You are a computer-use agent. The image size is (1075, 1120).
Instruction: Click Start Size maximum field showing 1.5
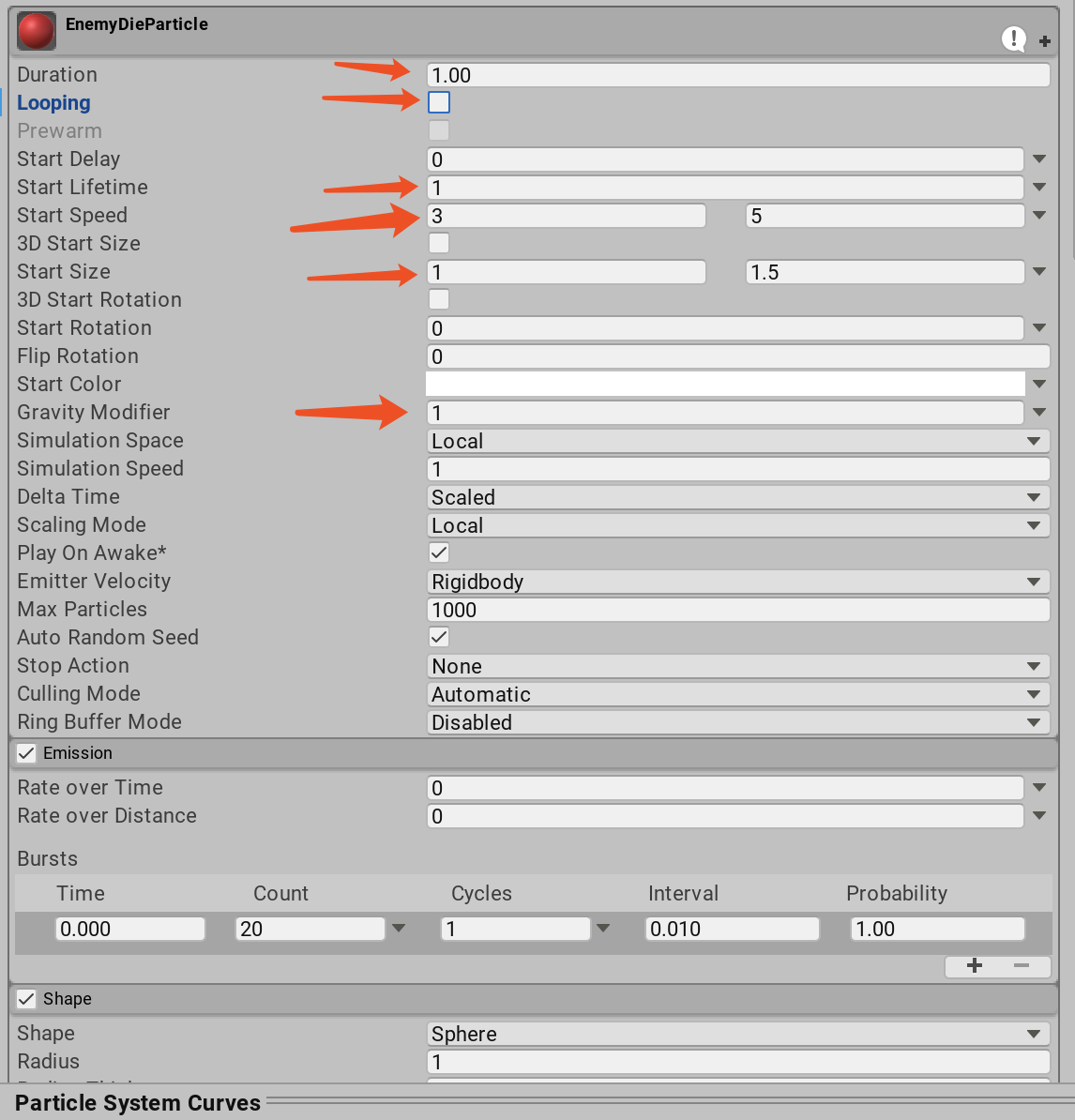(885, 271)
